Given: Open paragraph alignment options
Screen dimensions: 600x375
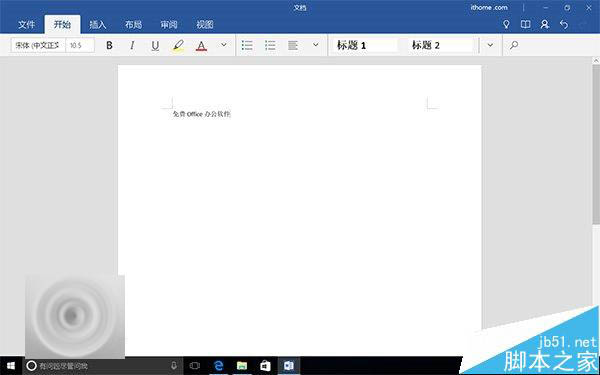Looking at the screenshot, I should point(293,45).
